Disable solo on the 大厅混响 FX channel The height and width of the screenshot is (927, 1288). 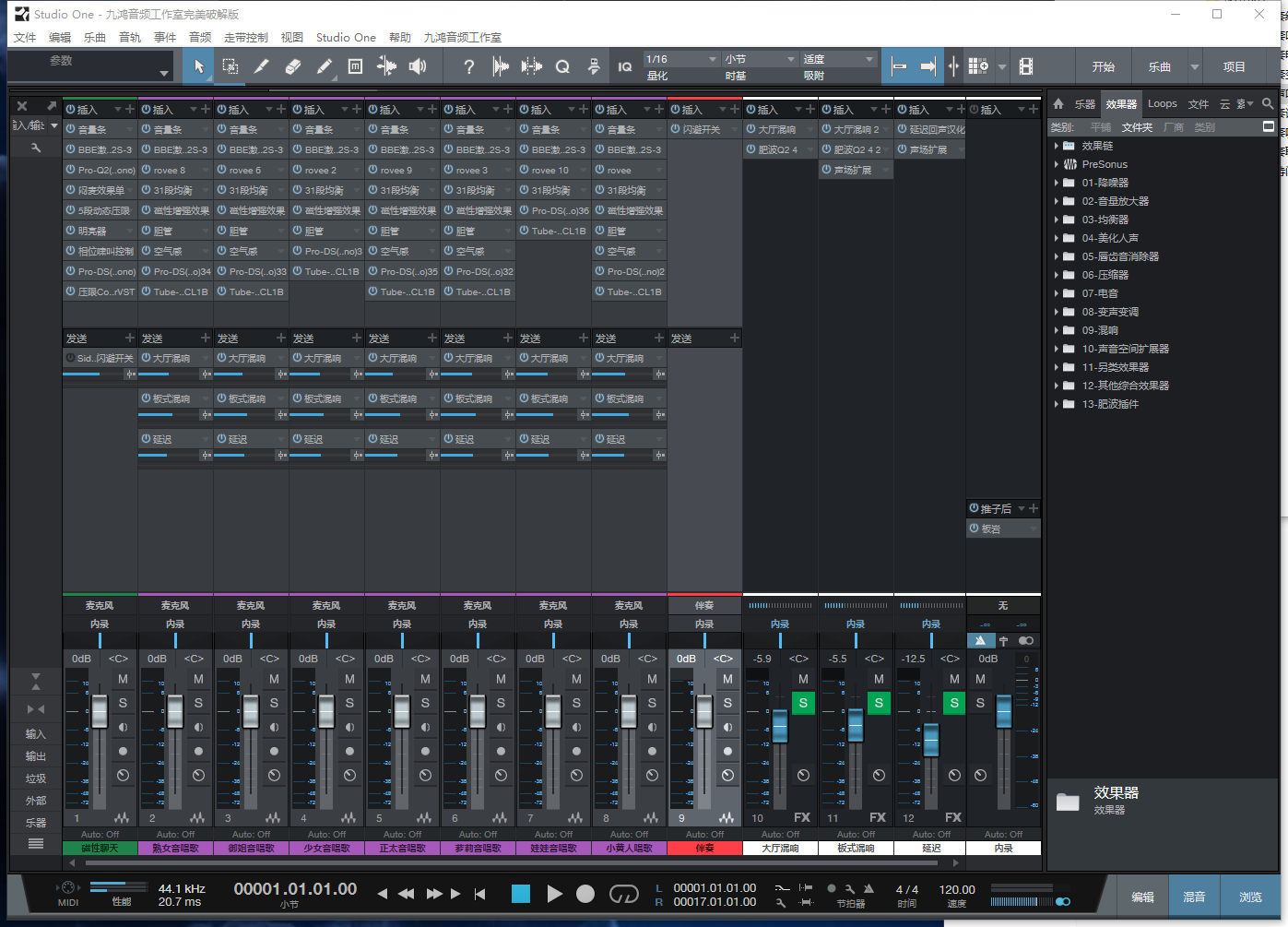803,703
